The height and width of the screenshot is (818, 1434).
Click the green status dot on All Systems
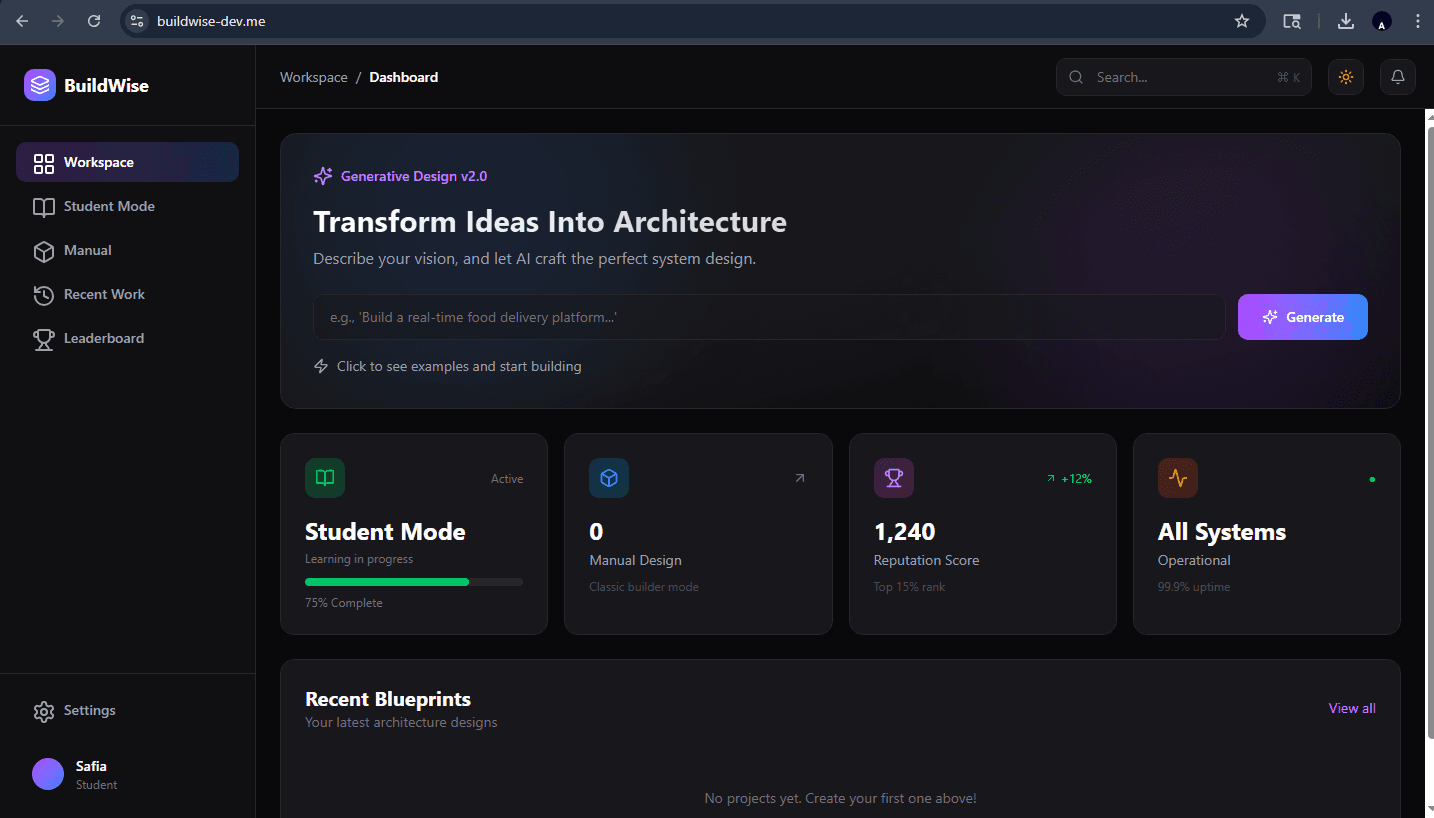coord(1371,479)
